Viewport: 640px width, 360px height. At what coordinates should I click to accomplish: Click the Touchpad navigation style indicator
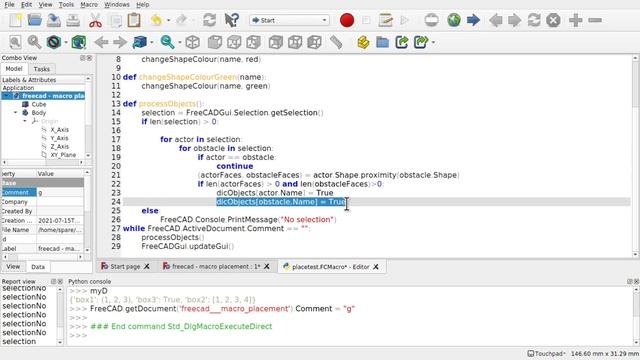click(x=547, y=353)
